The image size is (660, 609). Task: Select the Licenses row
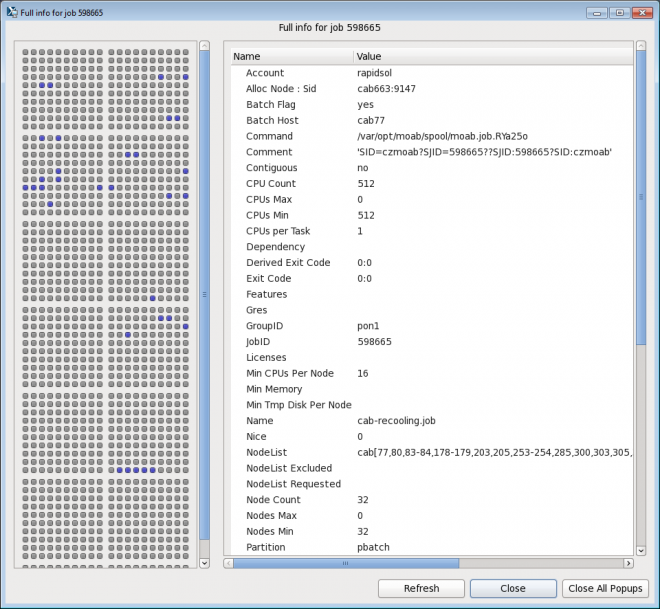pos(432,357)
